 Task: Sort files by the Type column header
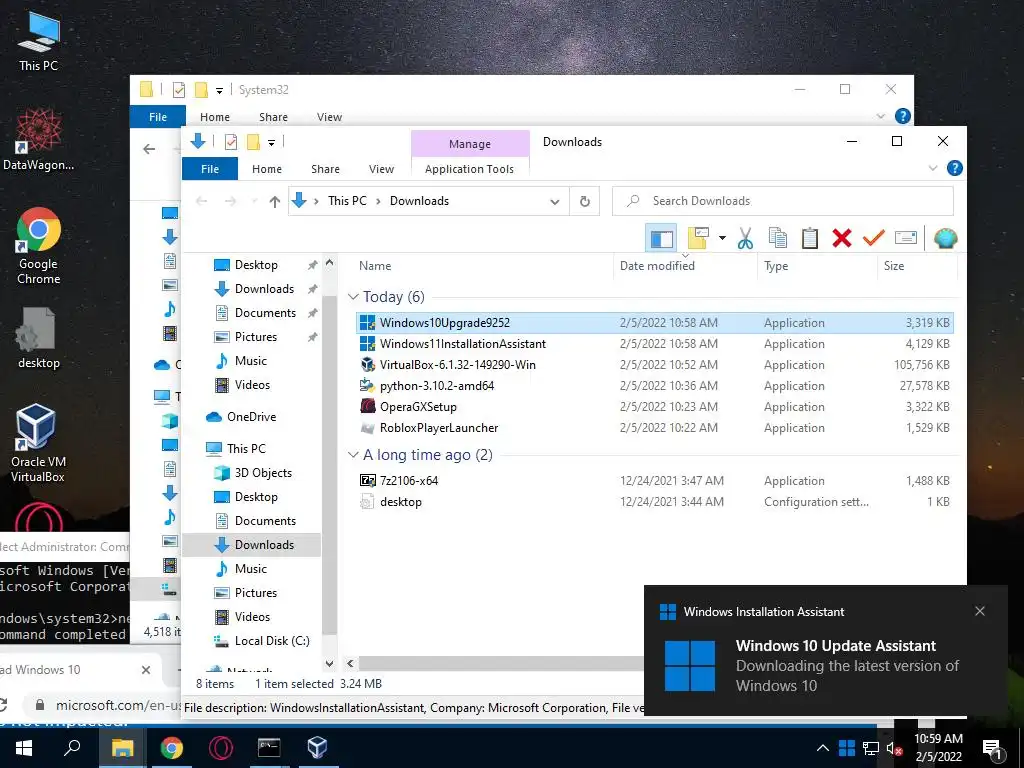point(776,266)
